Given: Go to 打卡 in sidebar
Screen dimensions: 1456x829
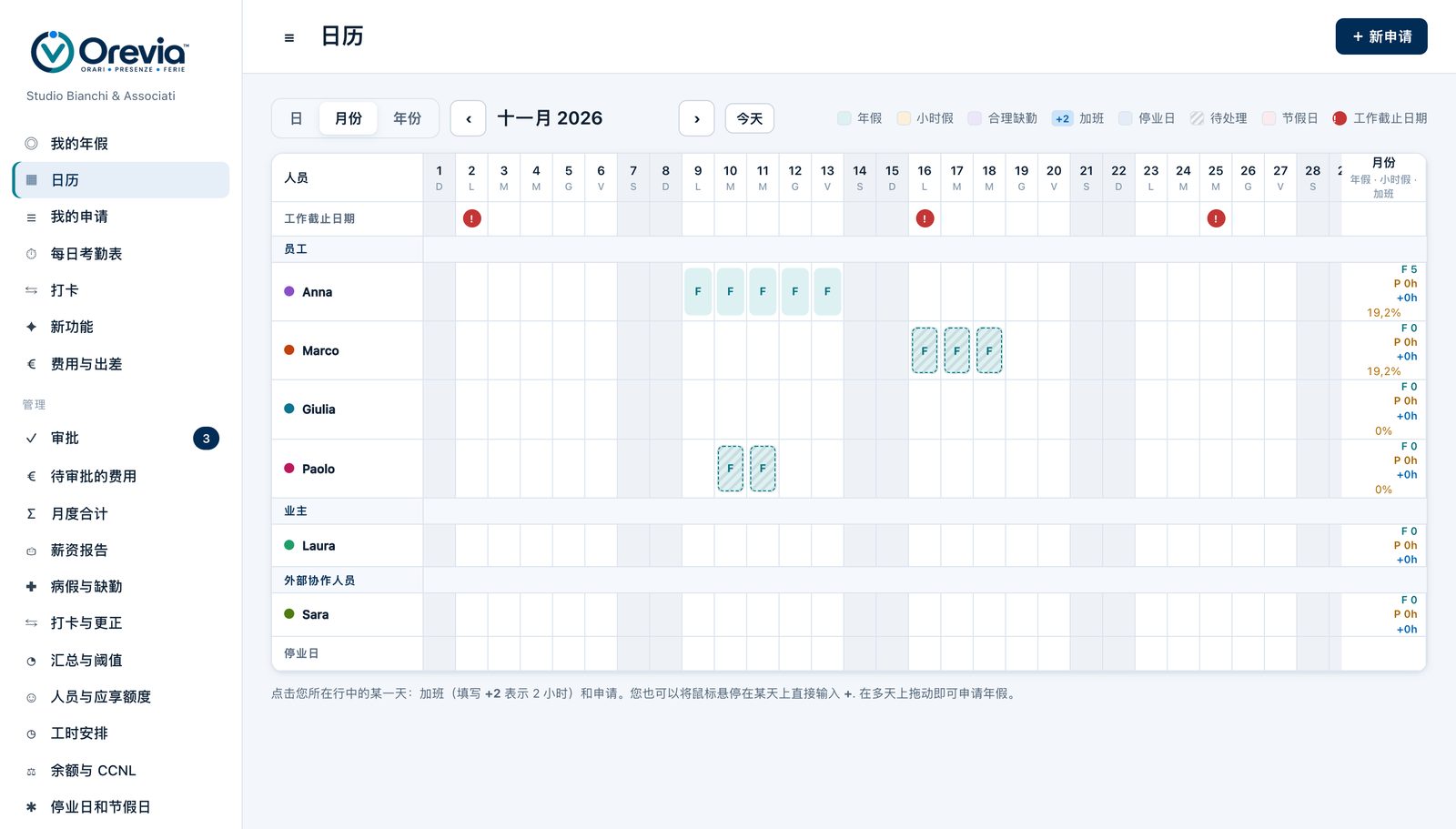Looking at the screenshot, I should click(x=121, y=290).
